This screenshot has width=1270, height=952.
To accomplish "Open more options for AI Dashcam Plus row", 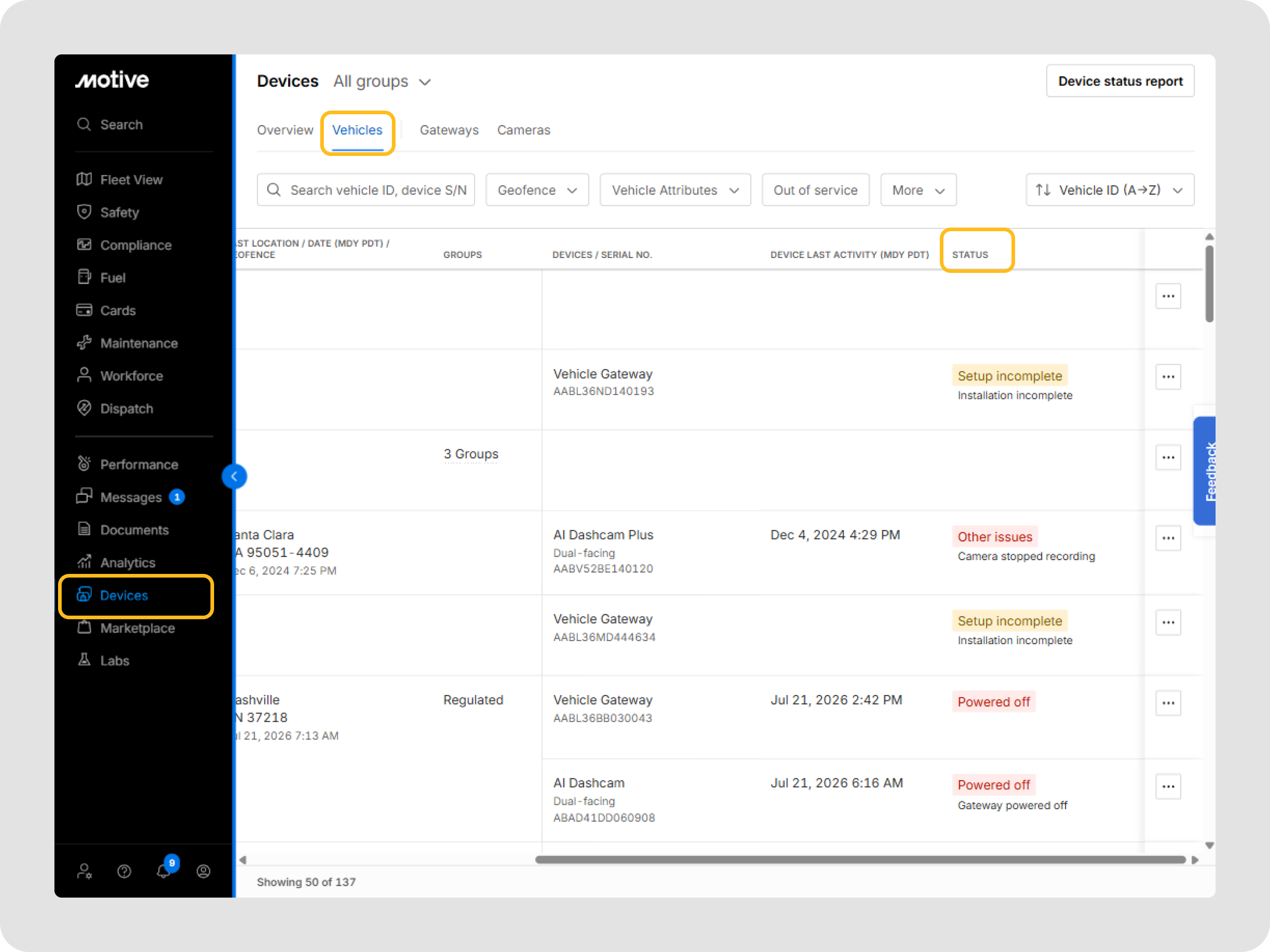I will tap(1168, 538).
